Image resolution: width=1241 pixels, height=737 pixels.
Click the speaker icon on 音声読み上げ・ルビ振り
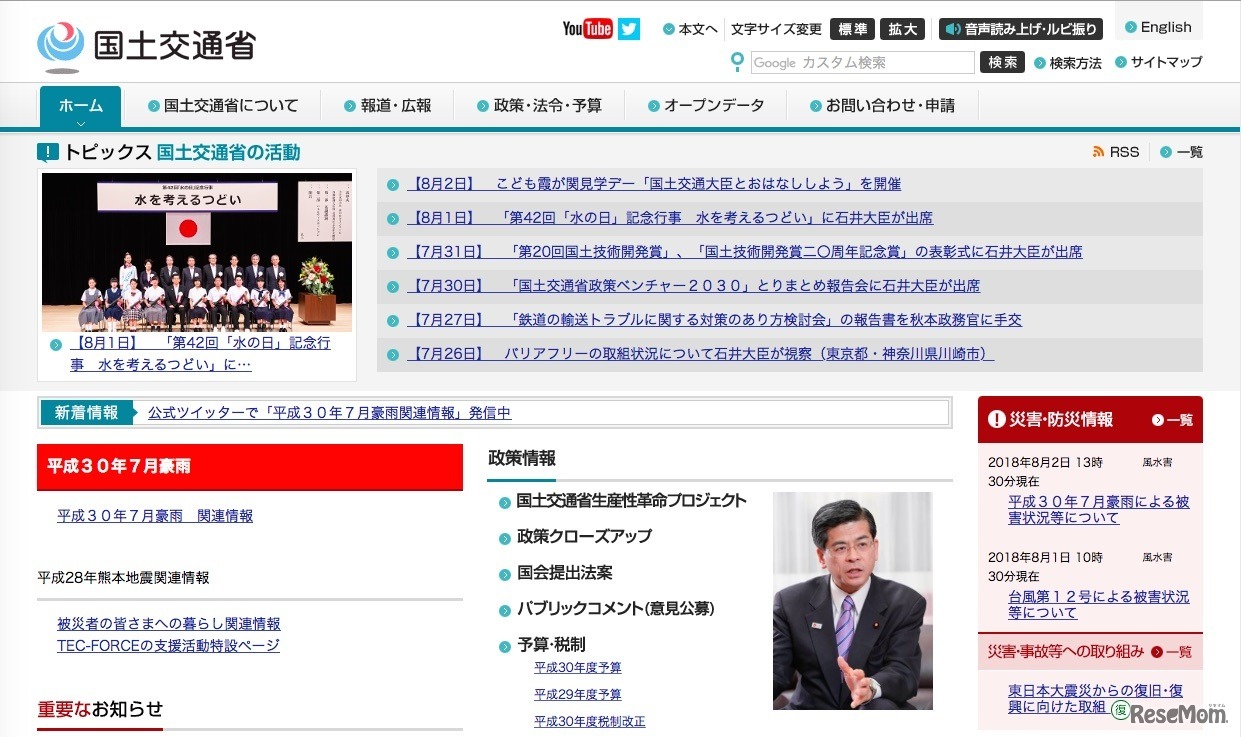coord(950,28)
